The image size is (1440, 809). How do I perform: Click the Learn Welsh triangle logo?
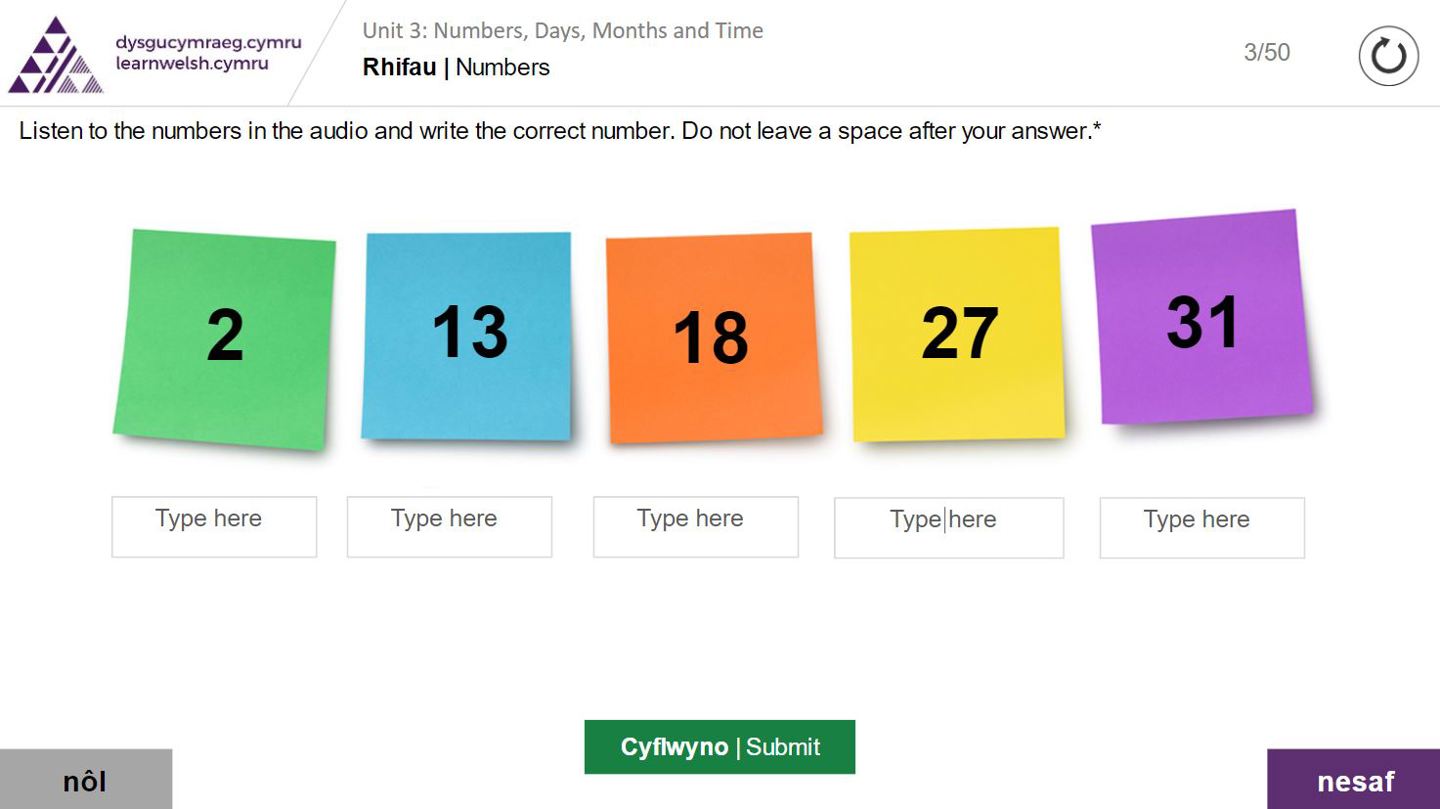click(x=55, y=55)
